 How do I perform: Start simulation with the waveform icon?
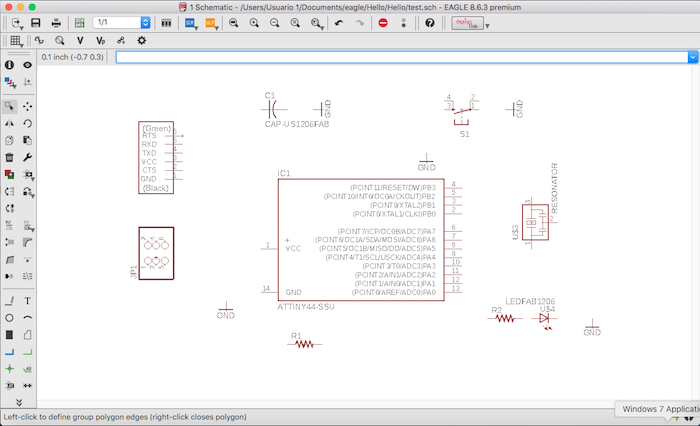coord(39,41)
